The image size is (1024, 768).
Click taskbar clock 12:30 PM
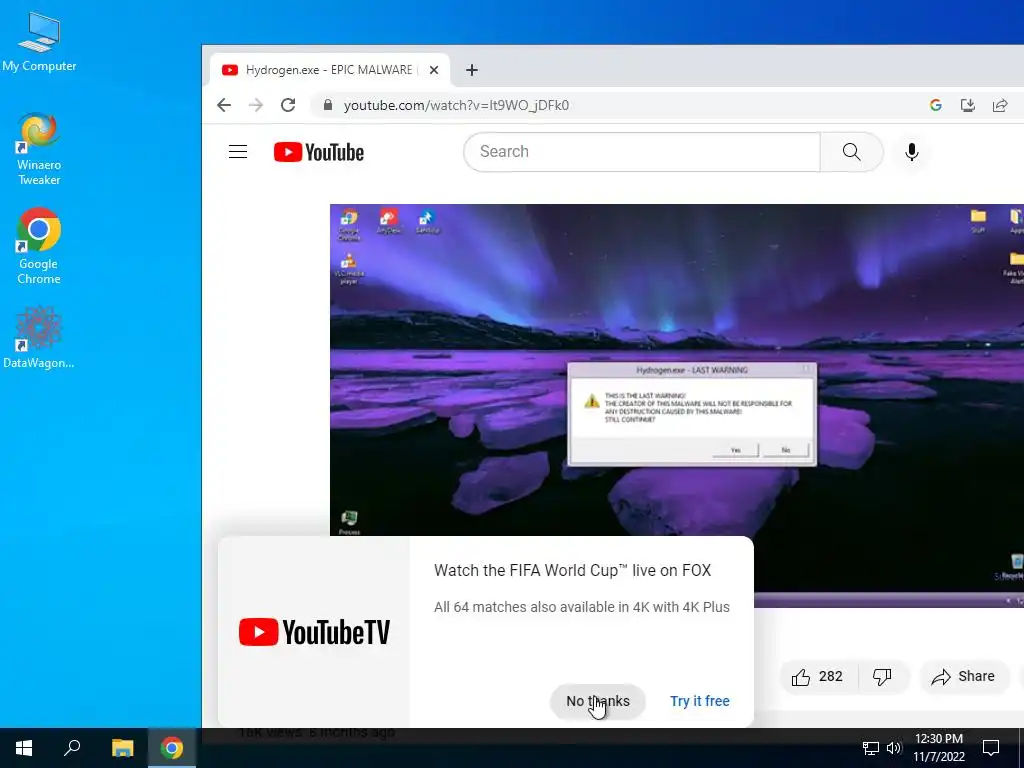(x=938, y=748)
